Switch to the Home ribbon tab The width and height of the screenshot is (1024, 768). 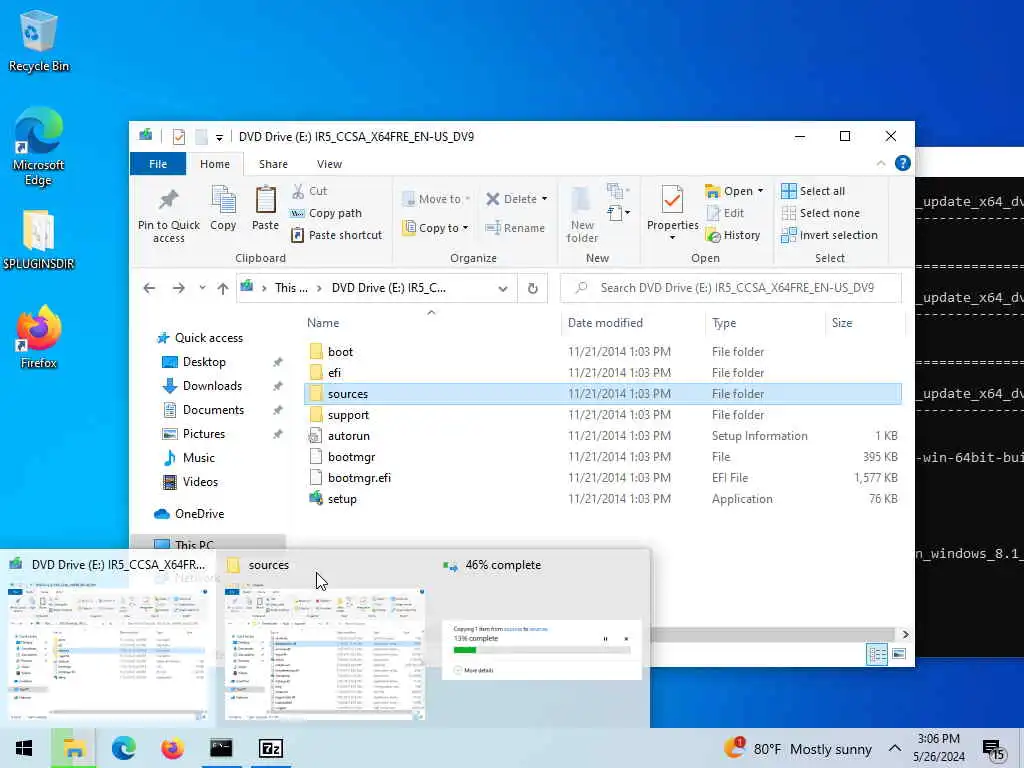click(215, 164)
